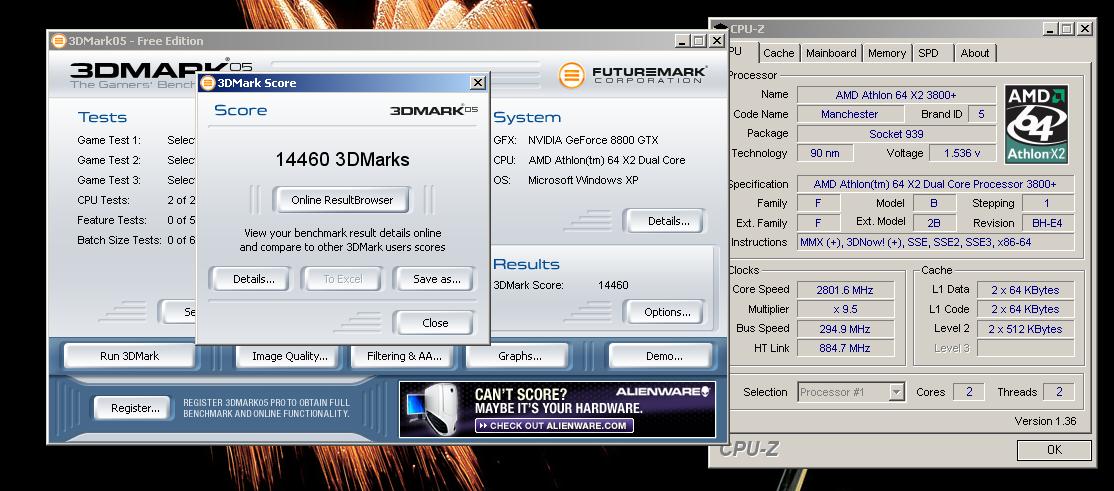Close the CPU-Z window via X

pos(1084,28)
